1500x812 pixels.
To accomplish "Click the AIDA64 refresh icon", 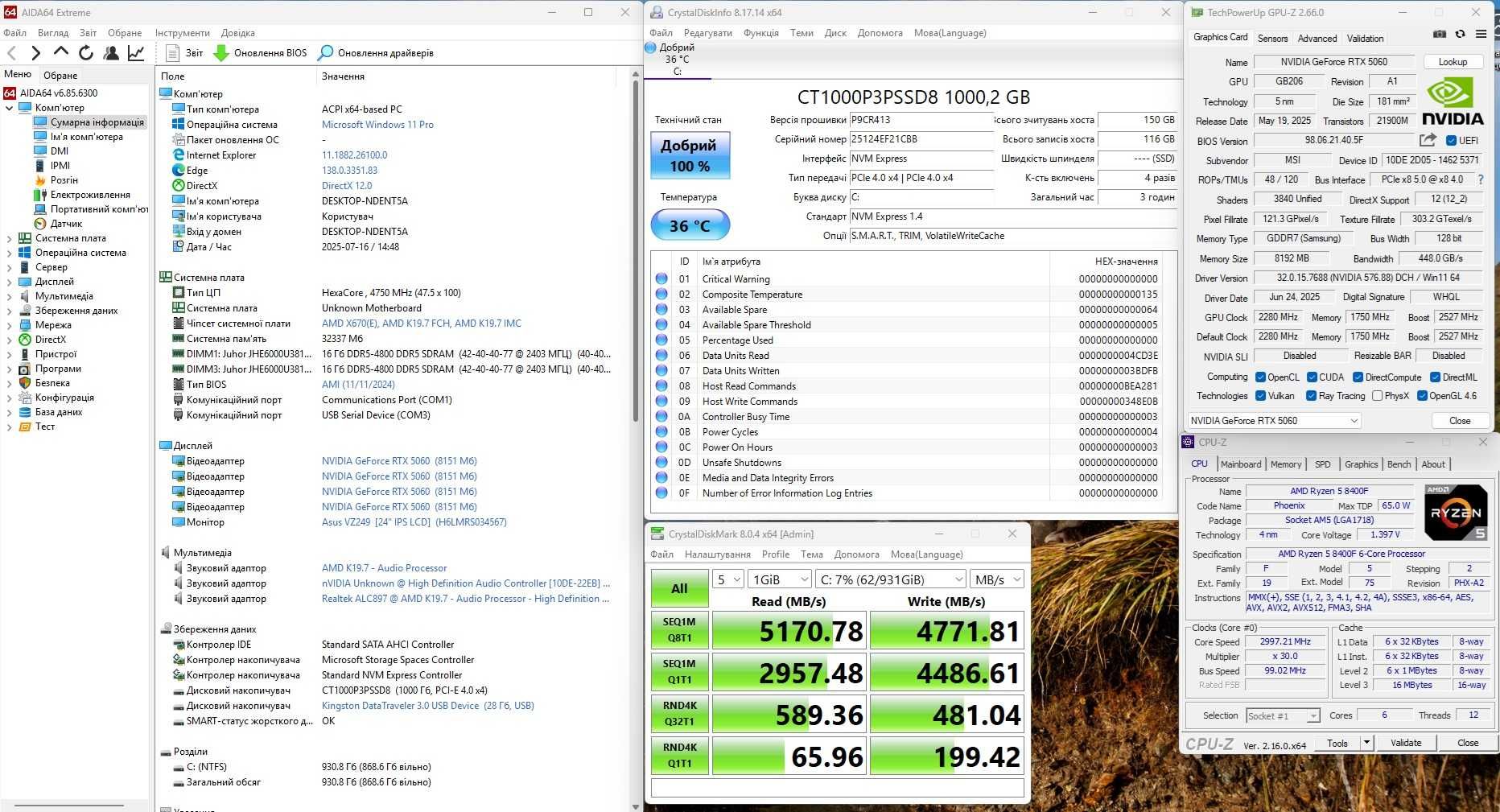I will 86,53.
